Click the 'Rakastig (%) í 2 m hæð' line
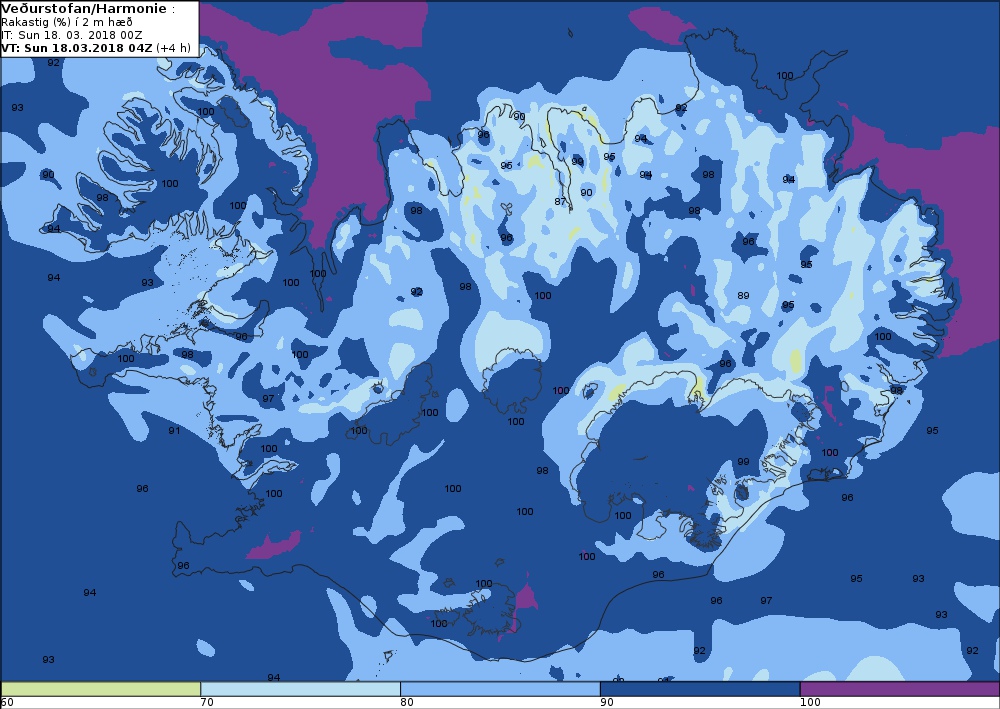The width and height of the screenshot is (1000, 709). [67, 22]
